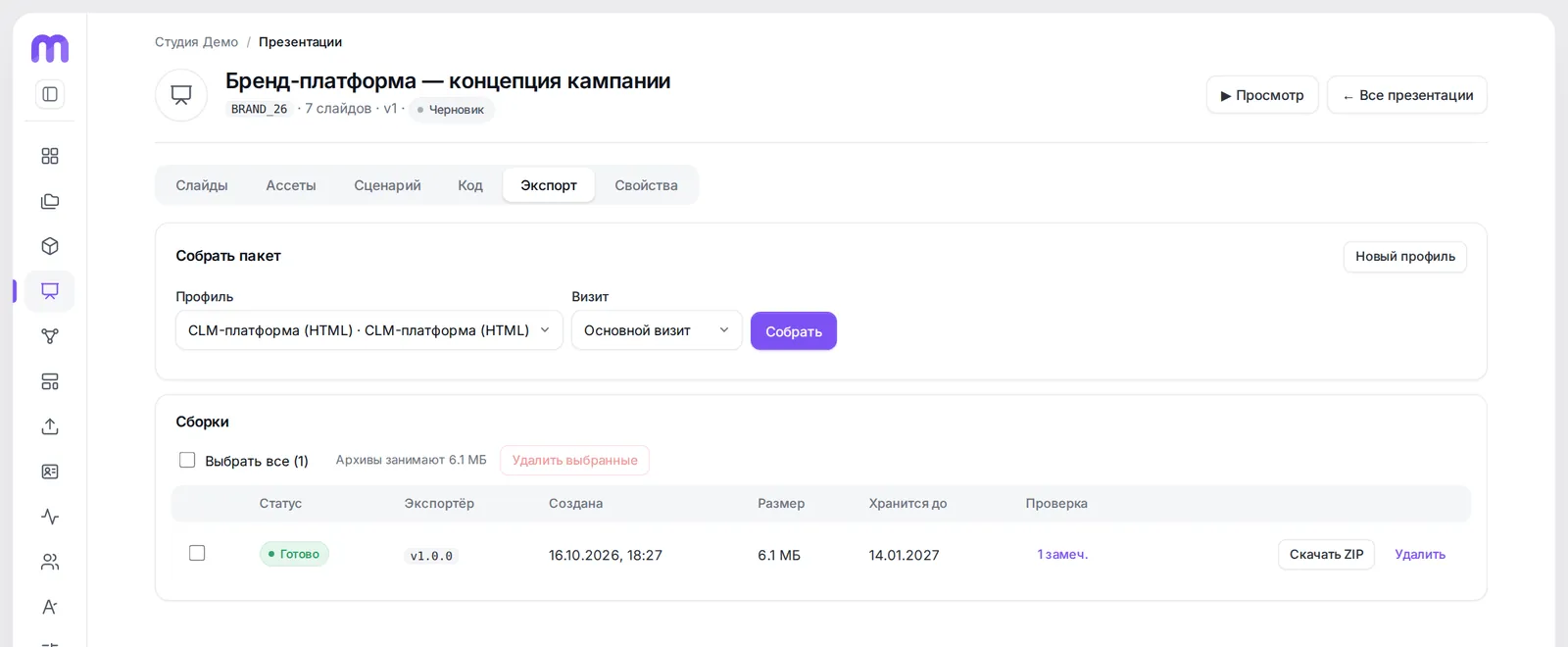Go back via Все презентации button

click(1407, 95)
